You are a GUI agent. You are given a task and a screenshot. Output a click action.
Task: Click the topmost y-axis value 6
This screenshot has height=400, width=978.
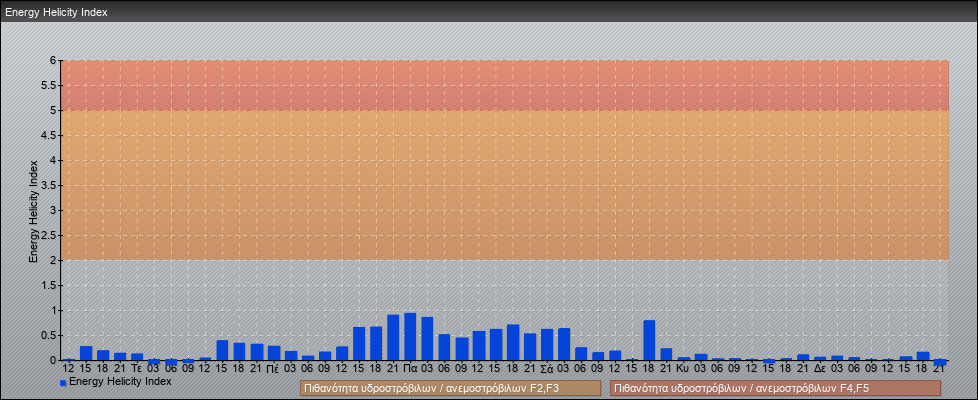tap(54, 61)
